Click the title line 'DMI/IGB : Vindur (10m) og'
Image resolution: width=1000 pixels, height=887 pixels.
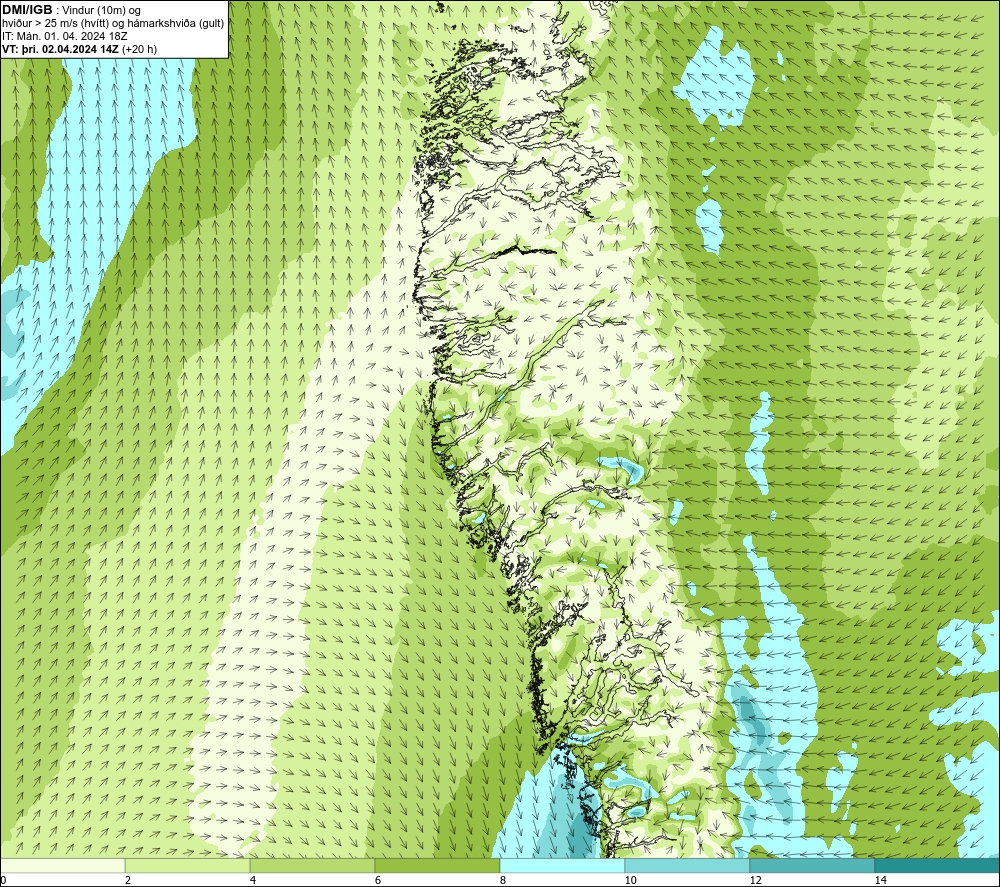click(x=71, y=10)
